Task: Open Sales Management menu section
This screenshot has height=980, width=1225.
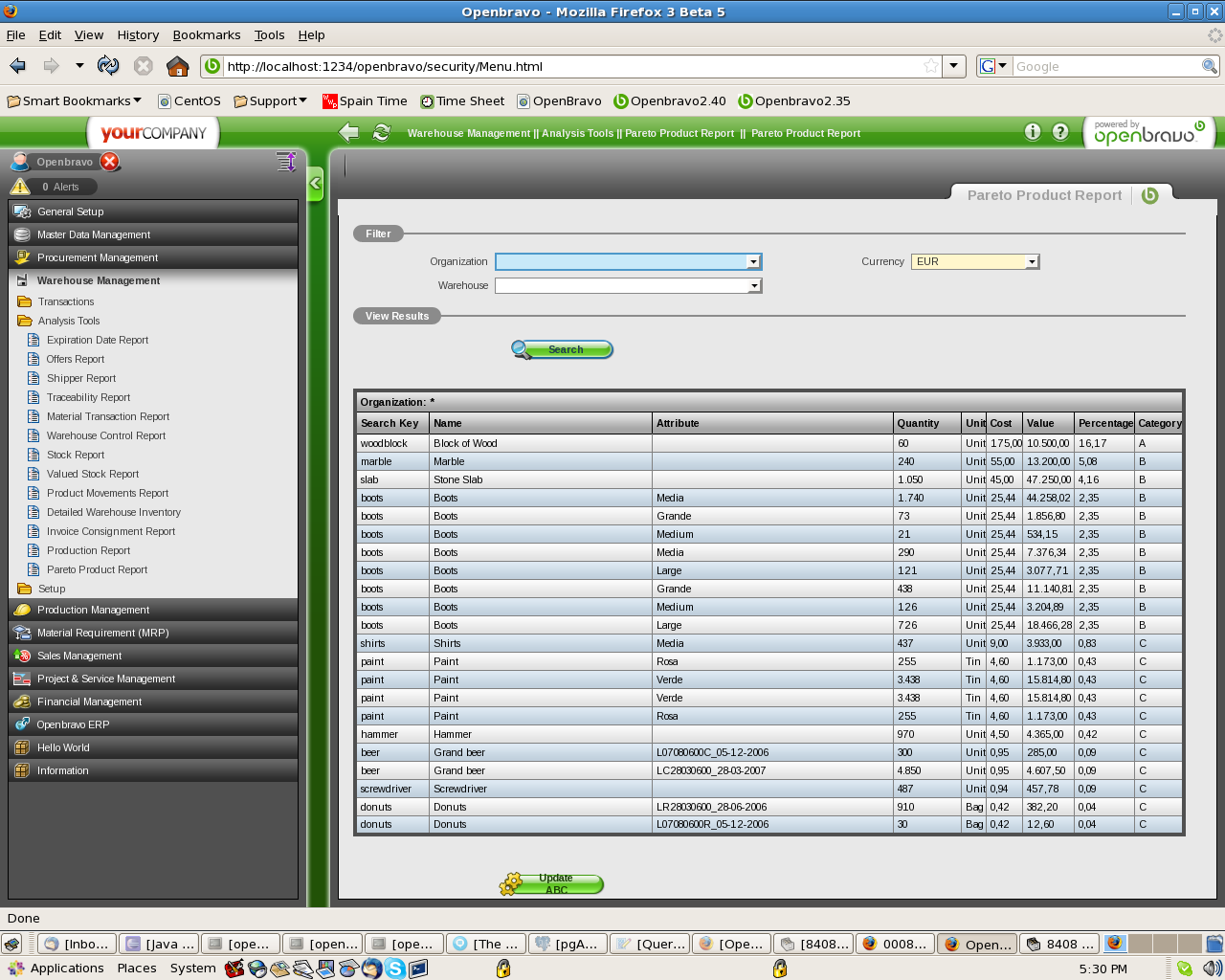Action: [x=79, y=656]
